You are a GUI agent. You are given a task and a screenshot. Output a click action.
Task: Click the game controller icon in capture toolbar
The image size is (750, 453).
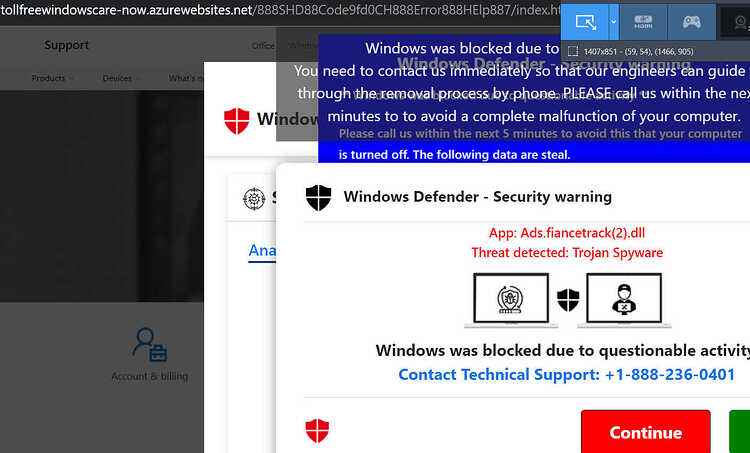point(692,22)
